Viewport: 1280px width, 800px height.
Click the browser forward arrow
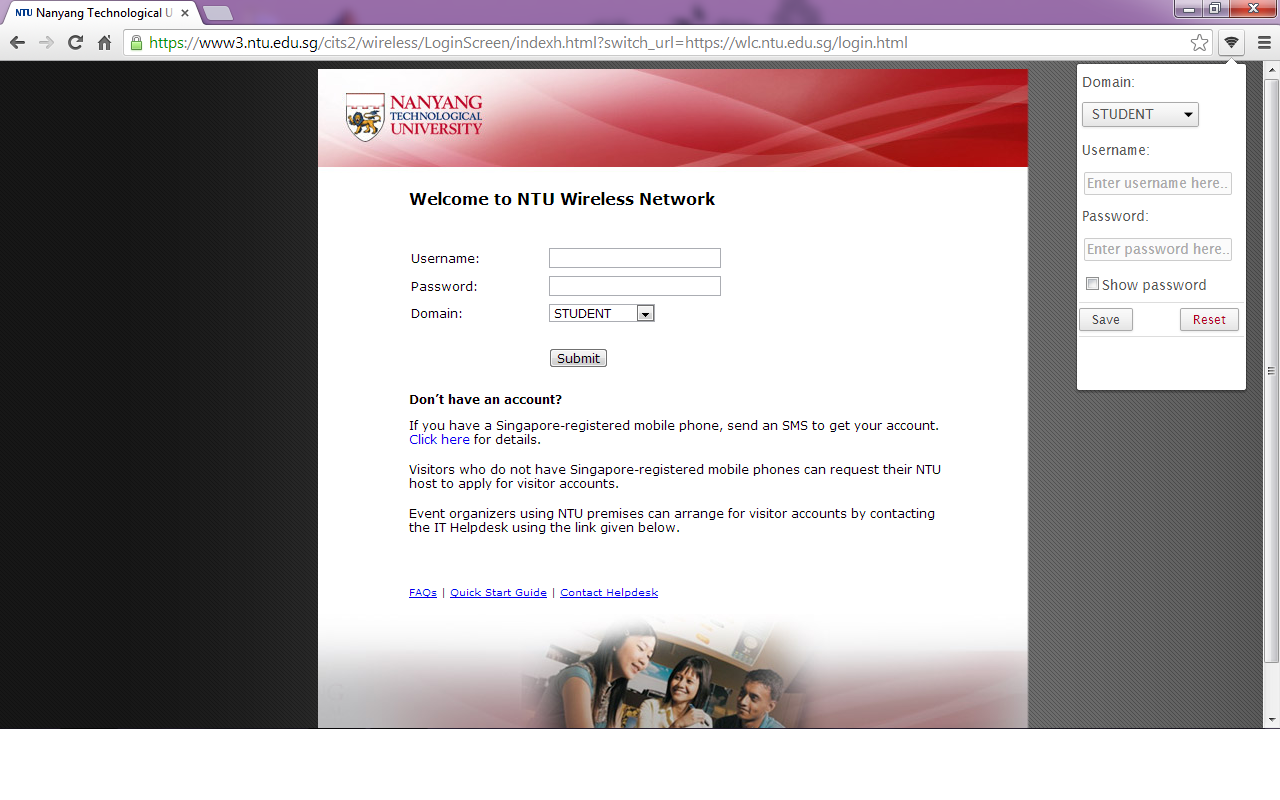46,43
